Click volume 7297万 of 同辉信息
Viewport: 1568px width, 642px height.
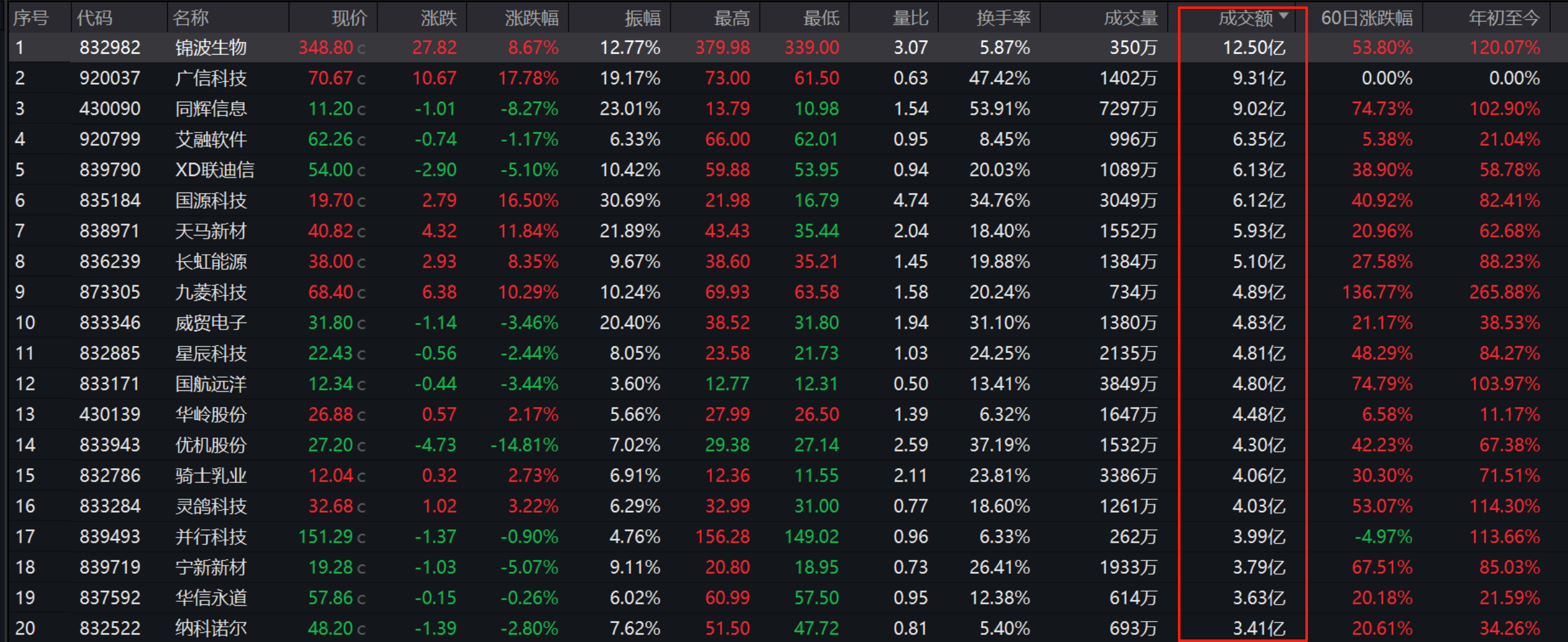click(x=1128, y=109)
